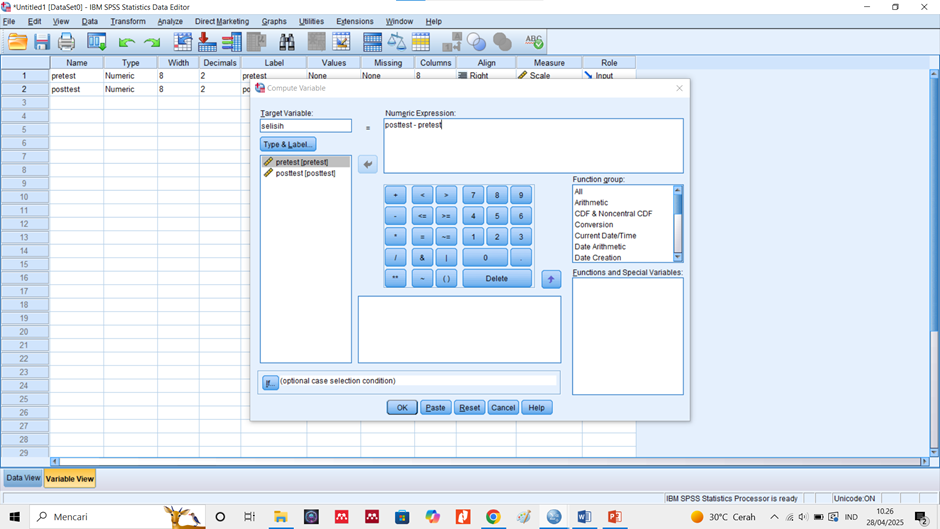Click the horizontal scrollbar right arrow

(925, 461)
